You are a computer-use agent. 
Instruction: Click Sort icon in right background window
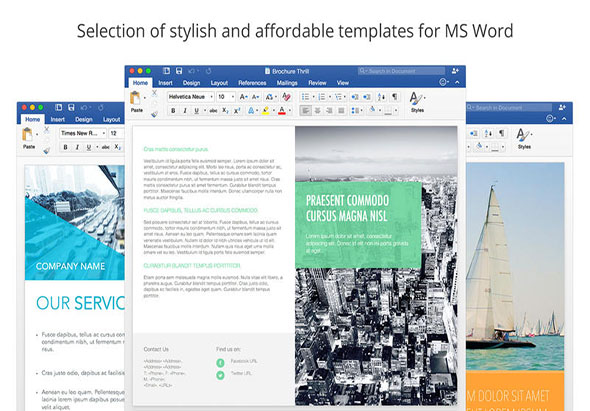tap(488, 133)
